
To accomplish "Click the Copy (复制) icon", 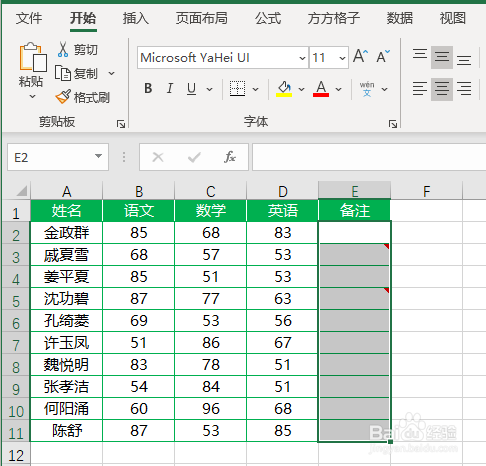I will tap(63, 73).
